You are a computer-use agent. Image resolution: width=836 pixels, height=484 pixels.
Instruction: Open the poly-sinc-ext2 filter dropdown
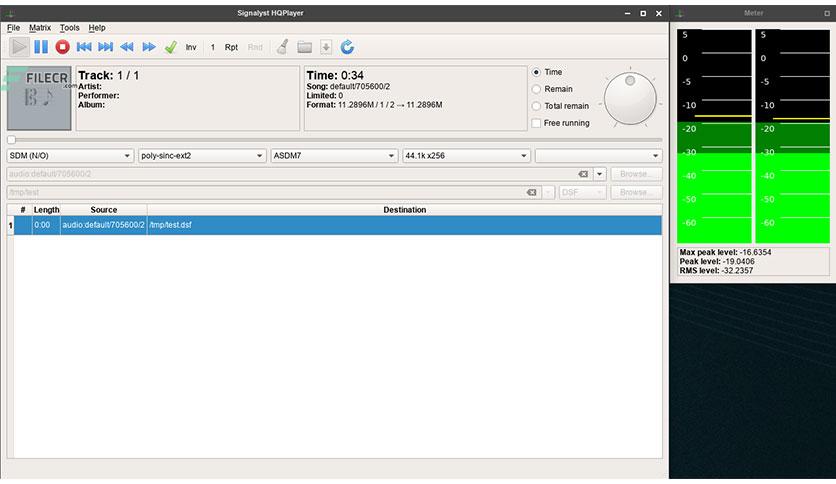[x=202, y=156]
